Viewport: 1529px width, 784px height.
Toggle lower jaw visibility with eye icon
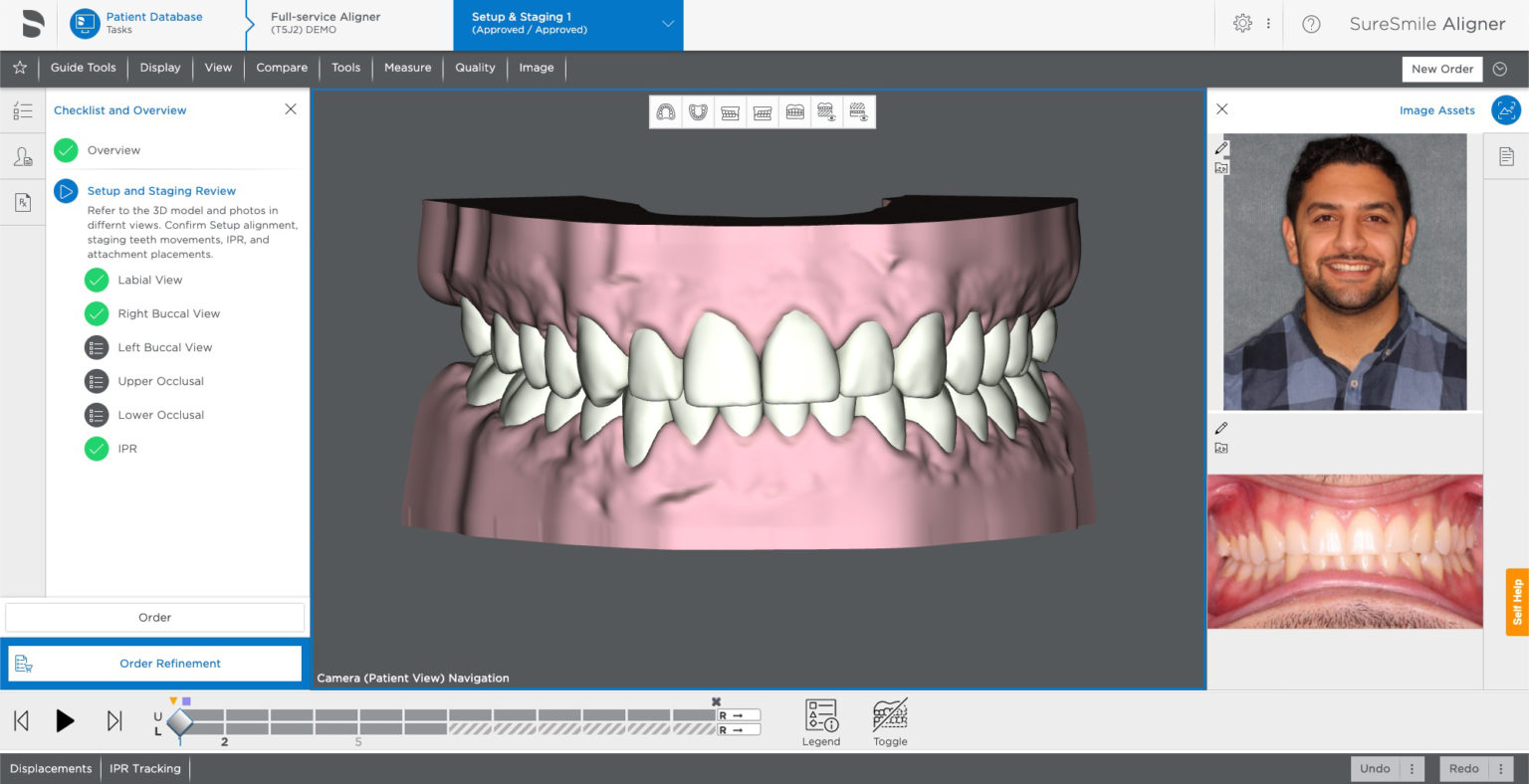858,111
